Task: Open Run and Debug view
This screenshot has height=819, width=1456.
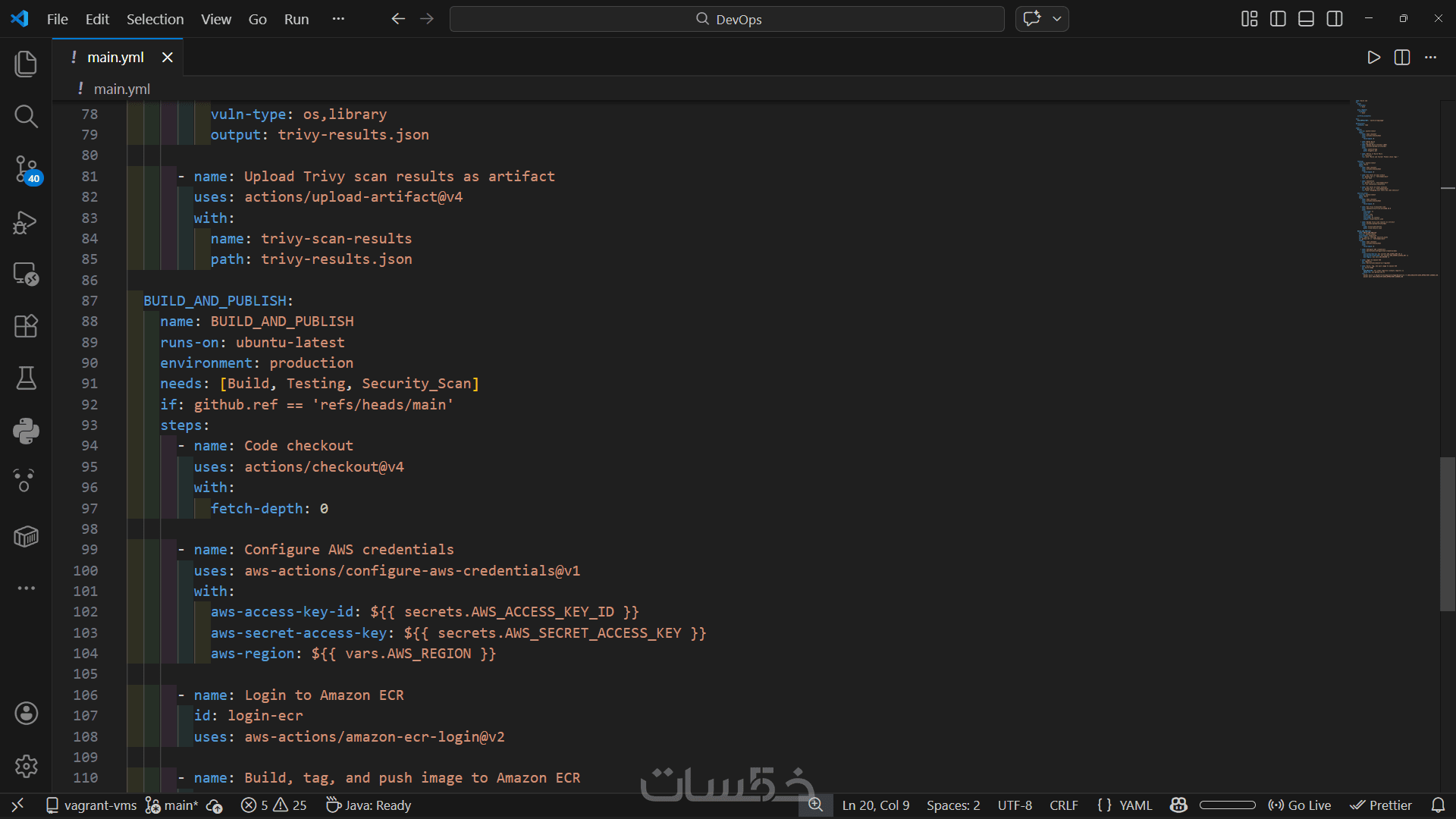Action: click(x=26, y=222)
